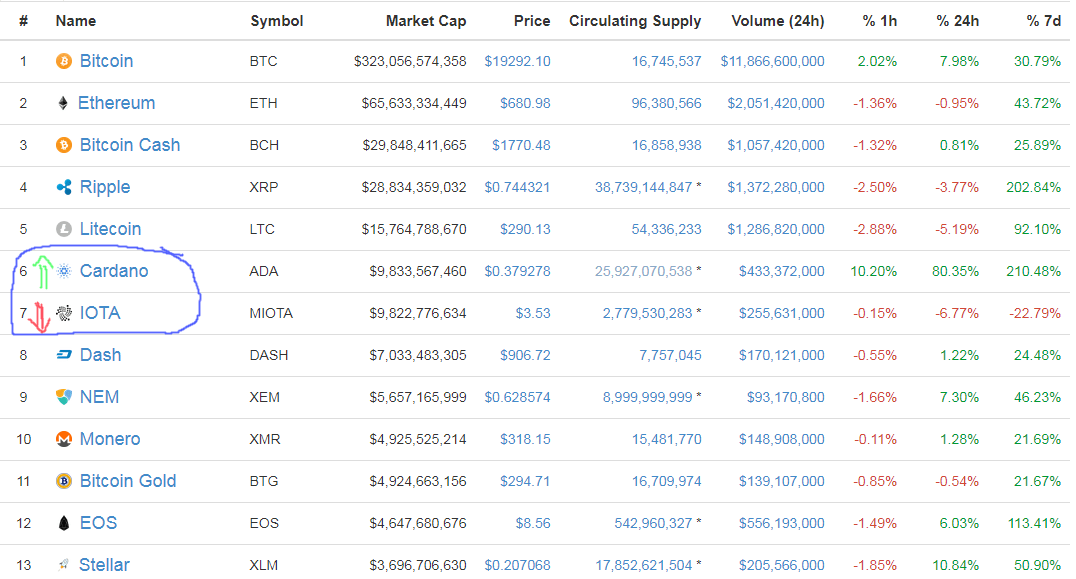Click the Litecoin logo icon
Viewport: 1076px width, 579px height.
64,229
